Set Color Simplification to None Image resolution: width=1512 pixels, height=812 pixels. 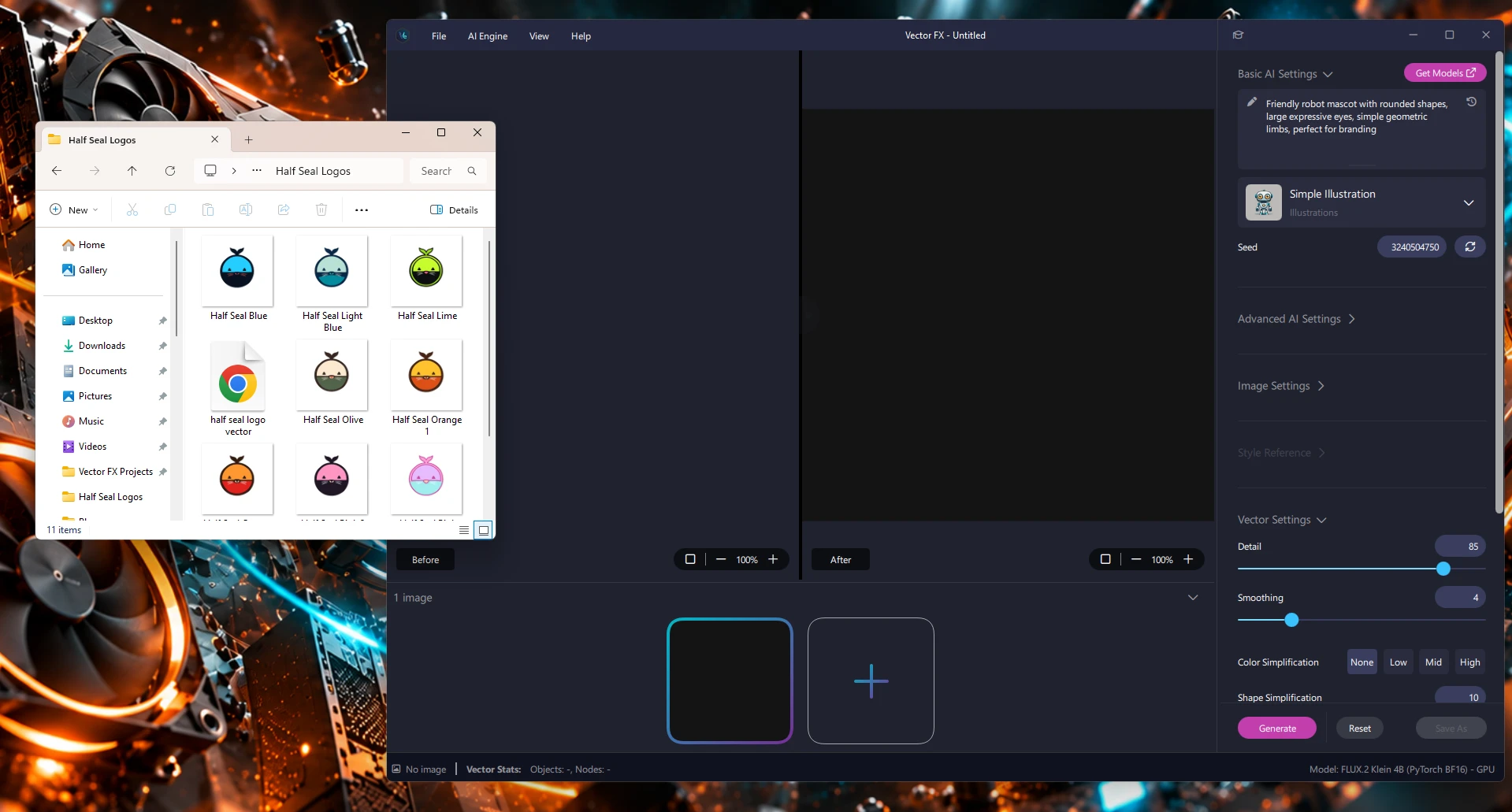pyautogui.click(x=1362, y=662)
